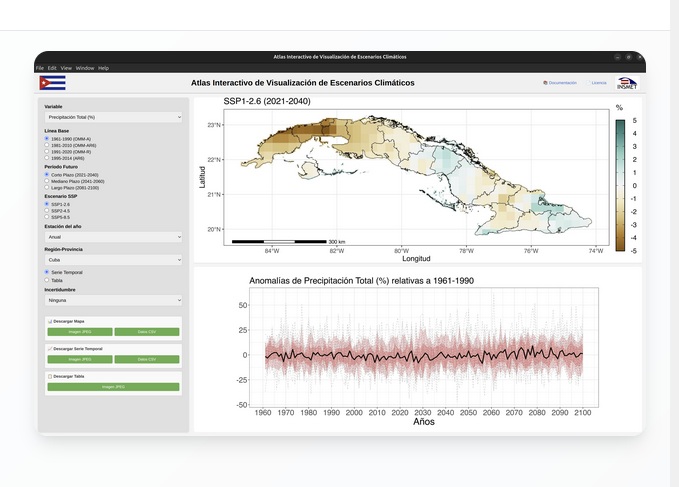Open the Variable dropdown
Viewport: 679px width, 487px height.
tap(113, 117)
